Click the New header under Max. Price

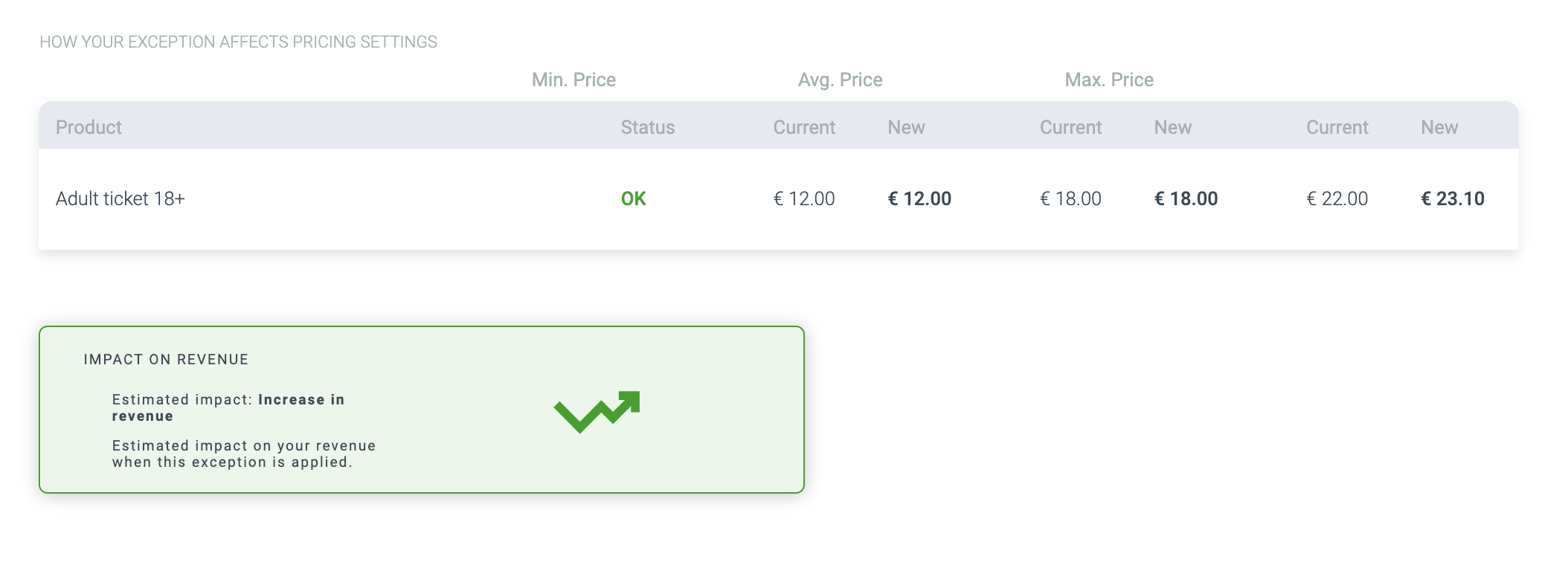pyautogui.click(x=1439, y=127)
